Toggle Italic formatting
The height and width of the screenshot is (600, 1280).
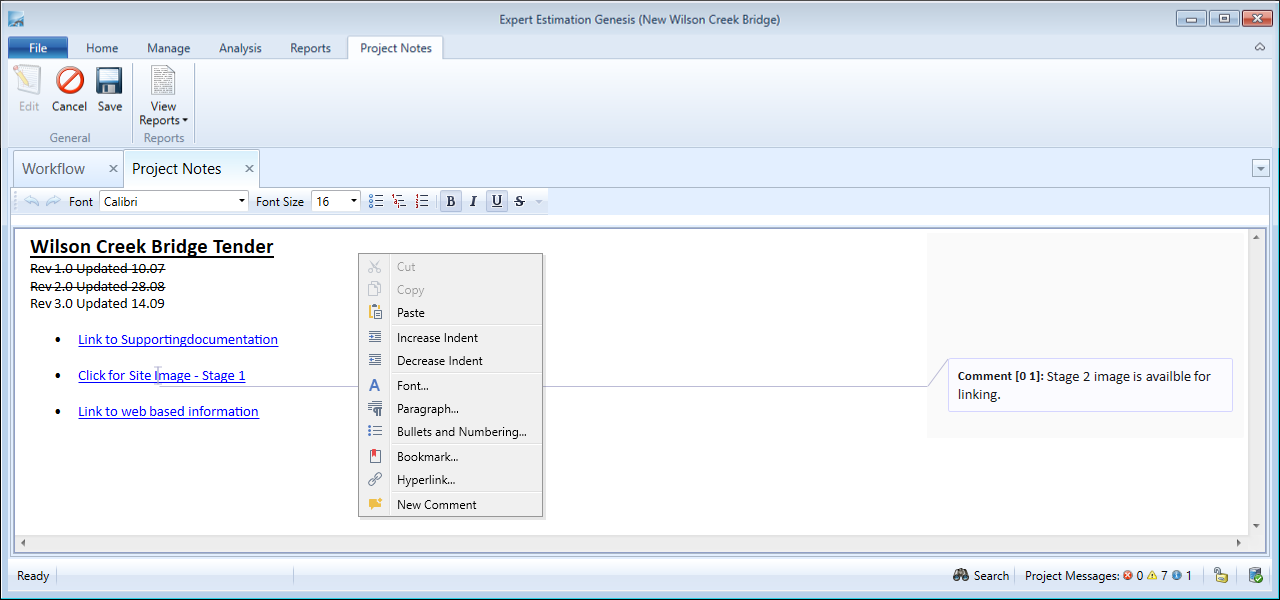pos(473,202)
